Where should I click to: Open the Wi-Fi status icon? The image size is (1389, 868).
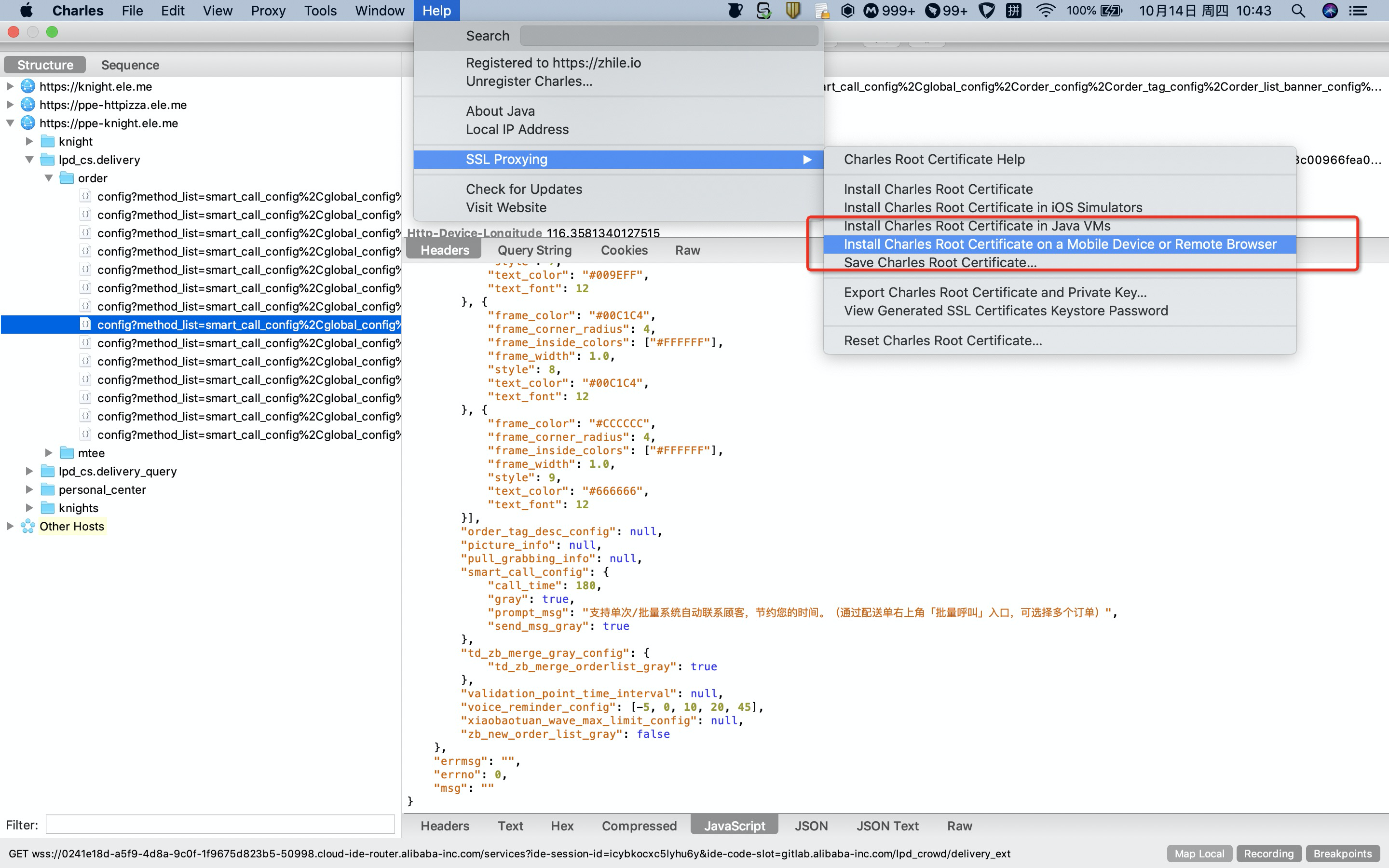[1046, 10]
